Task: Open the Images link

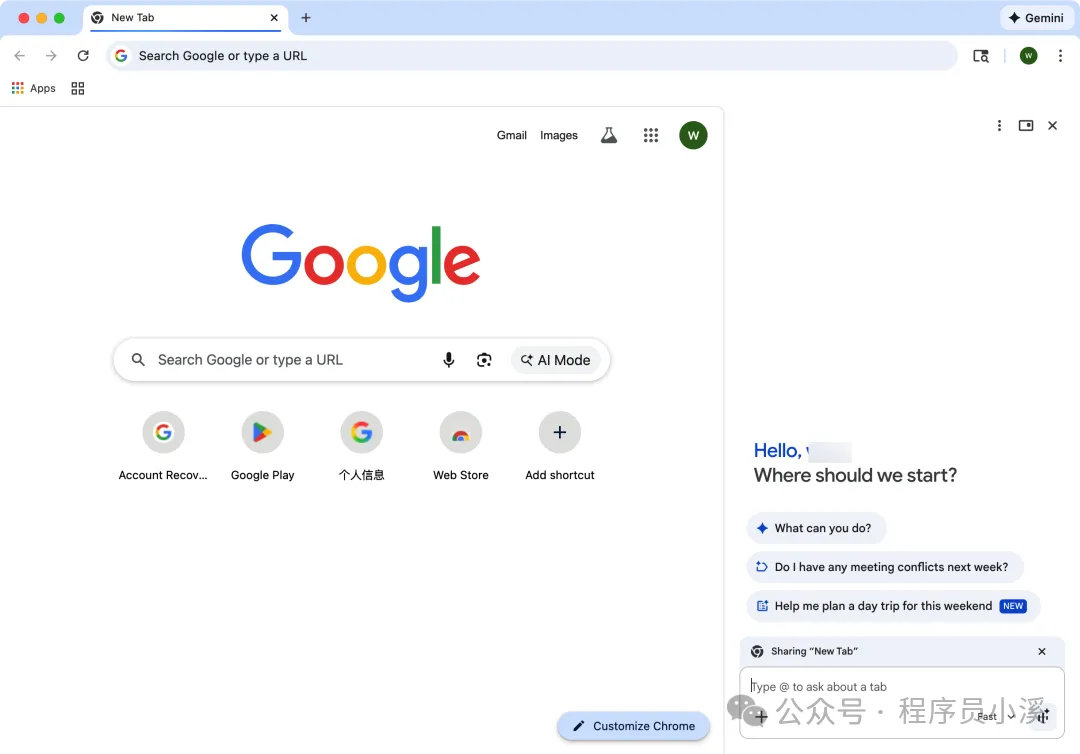Action: (x=559, y=136)
